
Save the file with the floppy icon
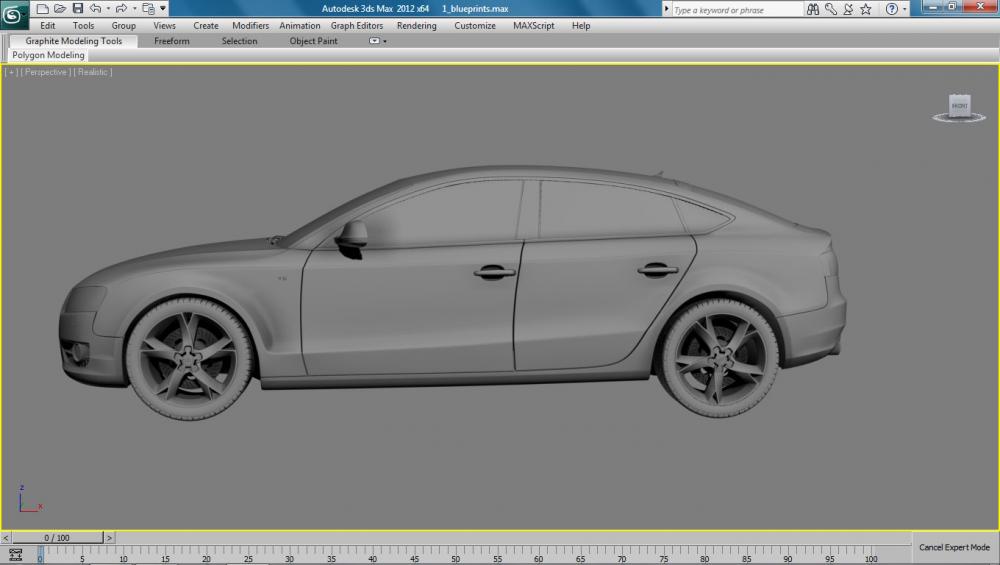point(77,9)
